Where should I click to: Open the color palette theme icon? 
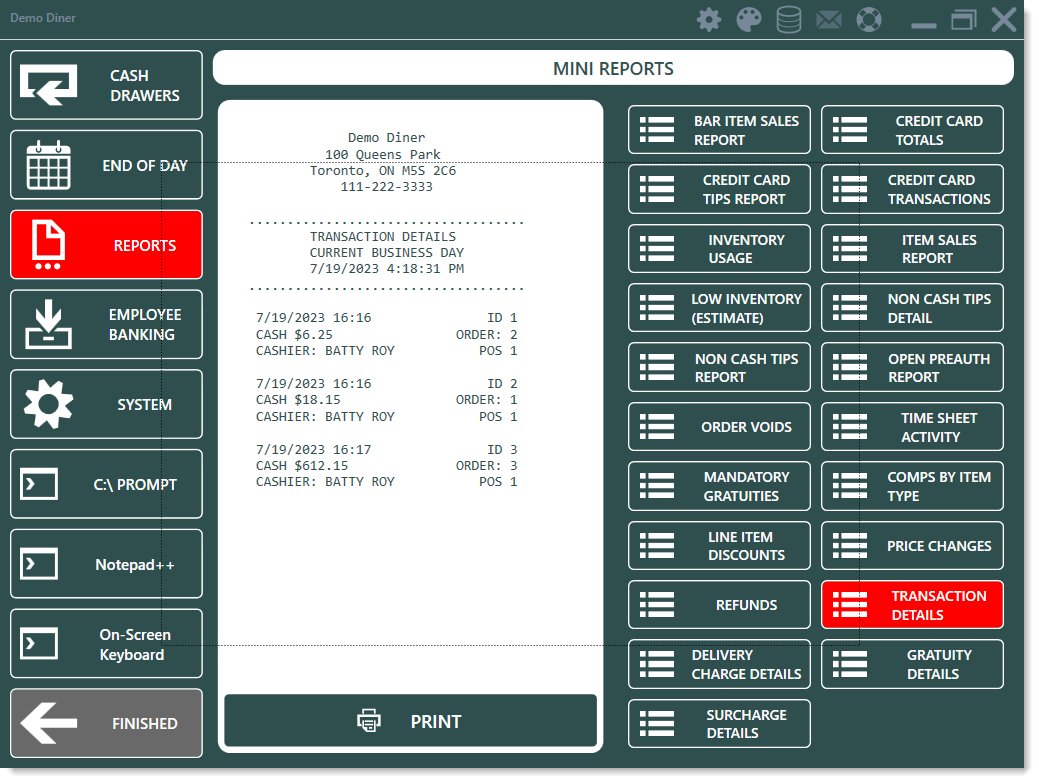pyautogui.click(x=749, y=20)
